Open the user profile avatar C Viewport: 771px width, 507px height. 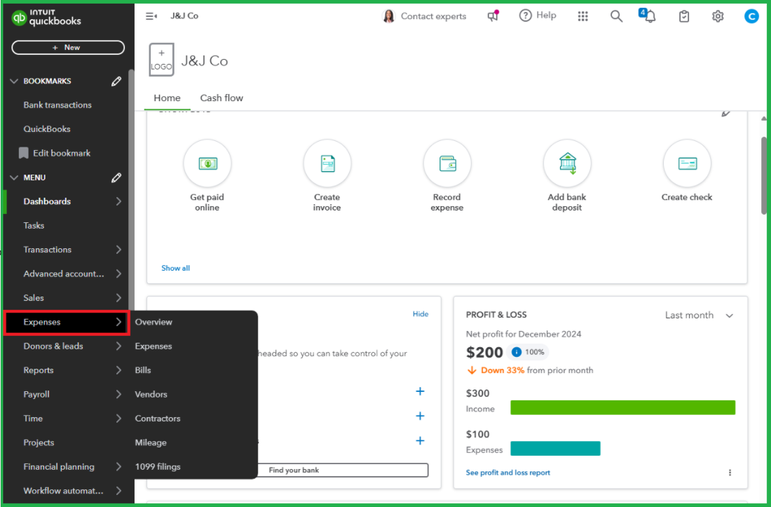751,16
